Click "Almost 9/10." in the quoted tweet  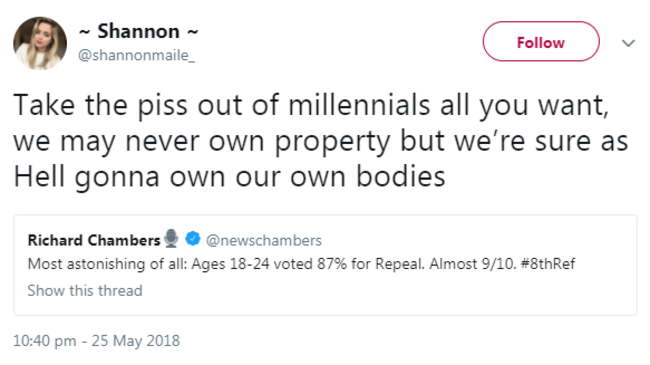[472, 263]
